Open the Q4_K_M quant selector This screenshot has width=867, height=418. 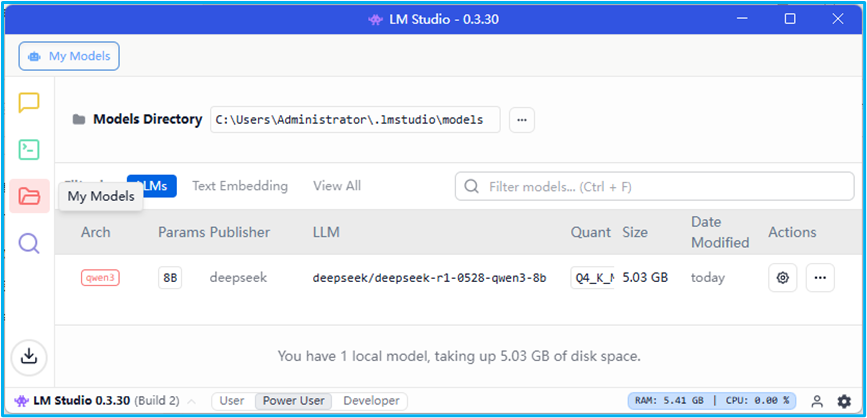click(593, 278)
